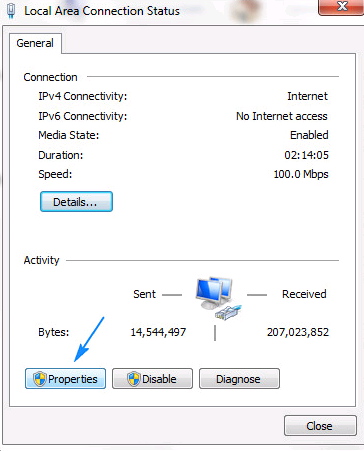Click the Duration value 02:14:05
The width and height of the screenshot is (364, 451).
(306, 155)
